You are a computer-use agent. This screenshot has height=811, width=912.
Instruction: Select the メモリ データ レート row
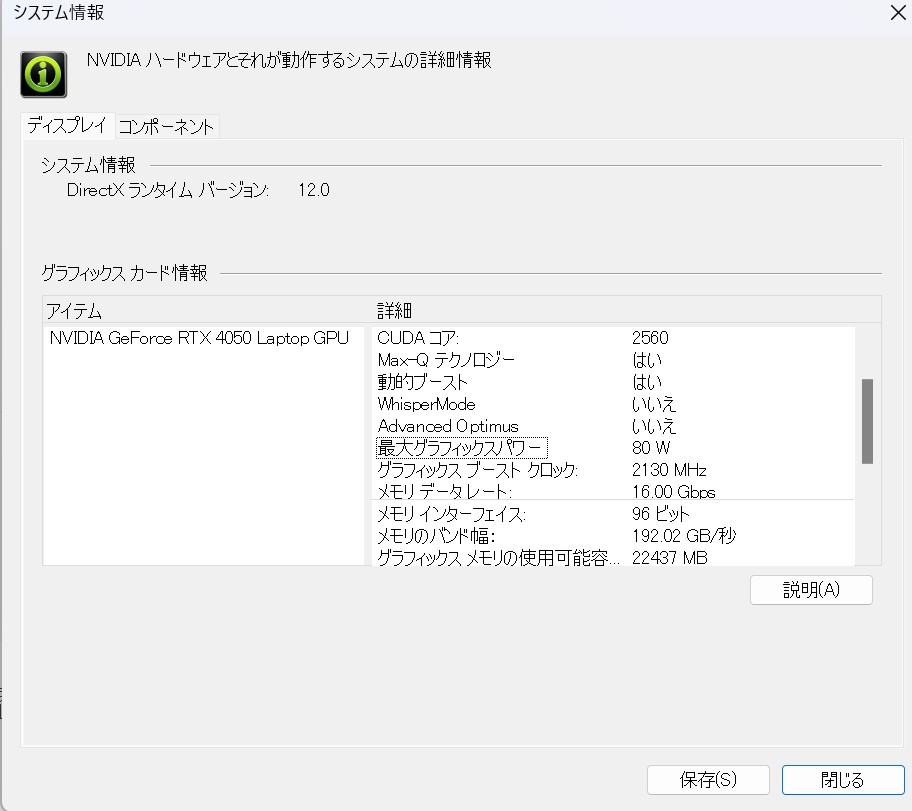pos(613,492)
